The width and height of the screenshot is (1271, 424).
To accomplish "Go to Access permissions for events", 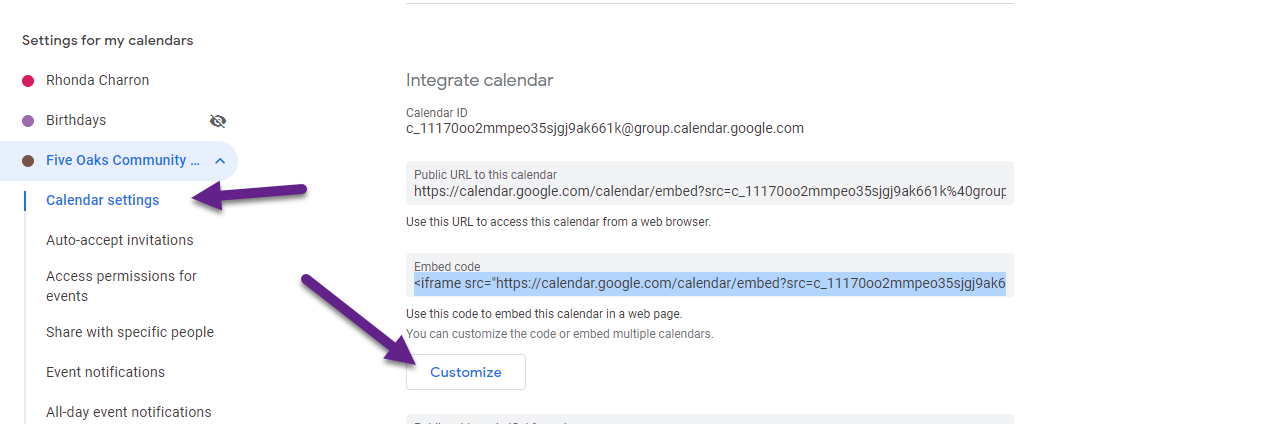I will [121, 286].
